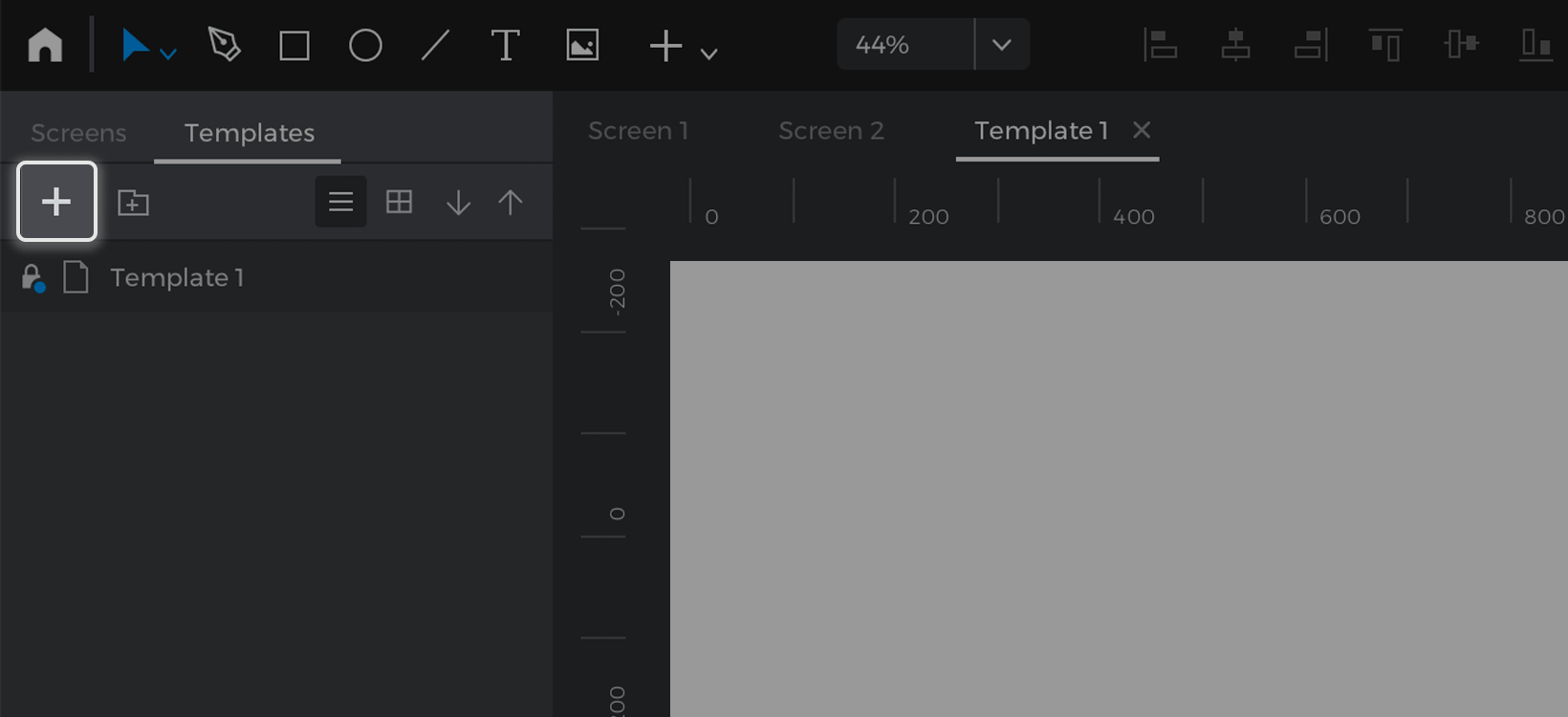
Task: Open the zoom level dropdown
Action: click(x=1002, y=44)
